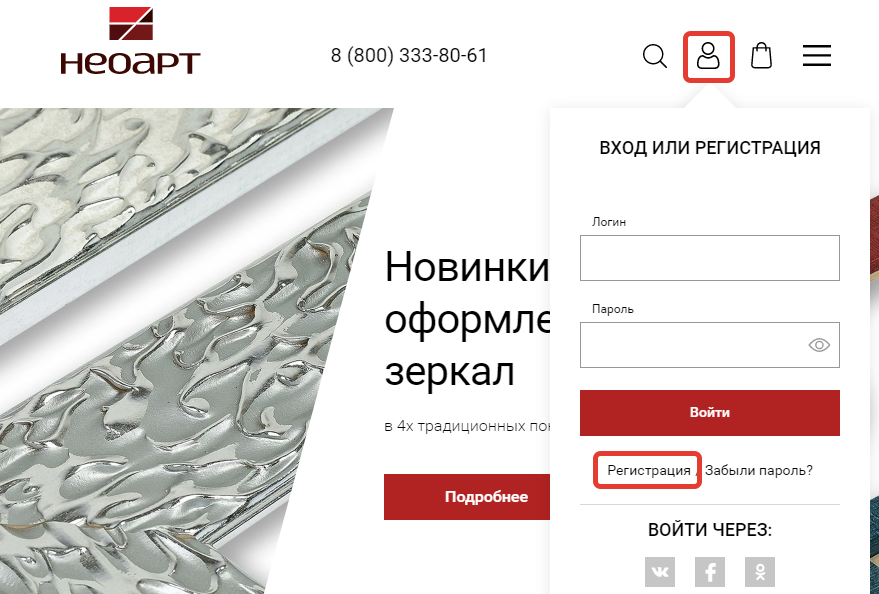
Task: Toggle password visibility eye icon
Action: 819,345
